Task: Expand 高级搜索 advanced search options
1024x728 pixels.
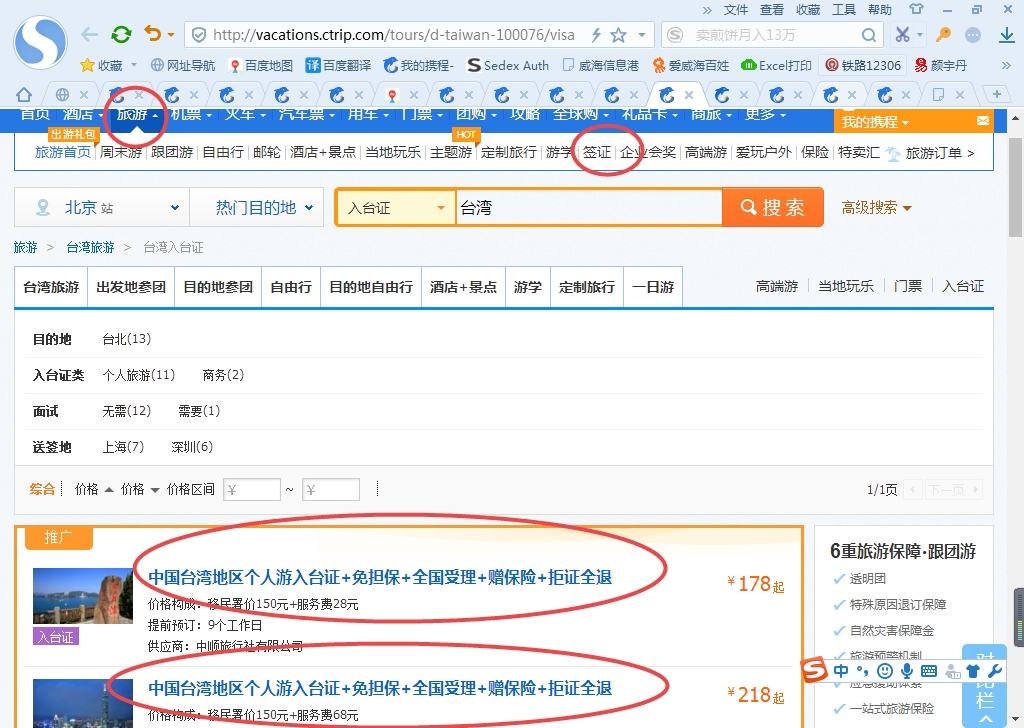Action: [x=876, y=208]
